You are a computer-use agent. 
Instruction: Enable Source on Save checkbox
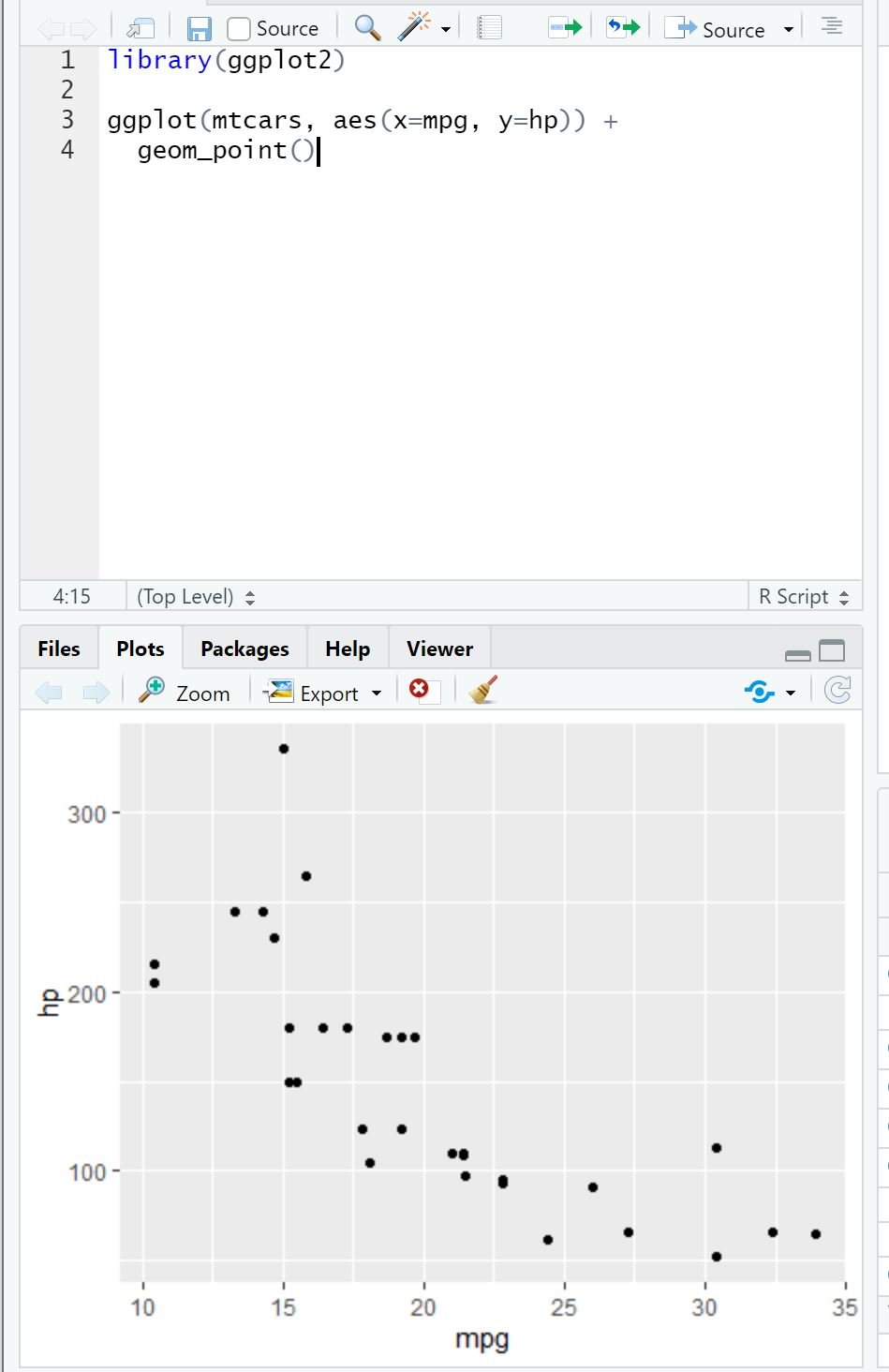pos(240,29)
